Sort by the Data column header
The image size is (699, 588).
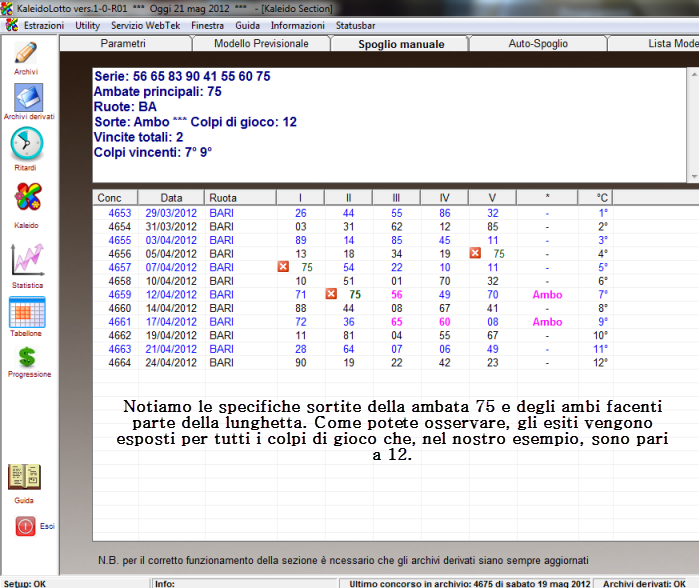point(171,198)
